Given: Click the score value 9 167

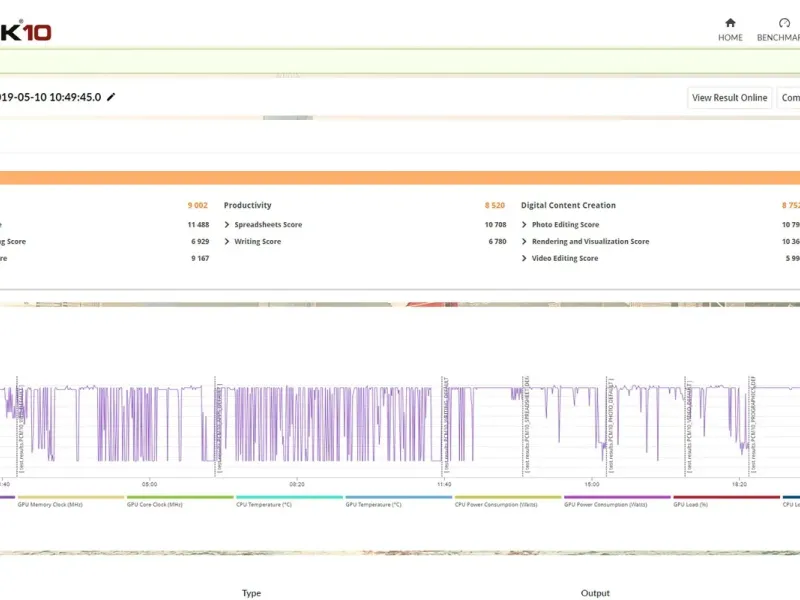Looking at the screenshot, I should (200, 258).
